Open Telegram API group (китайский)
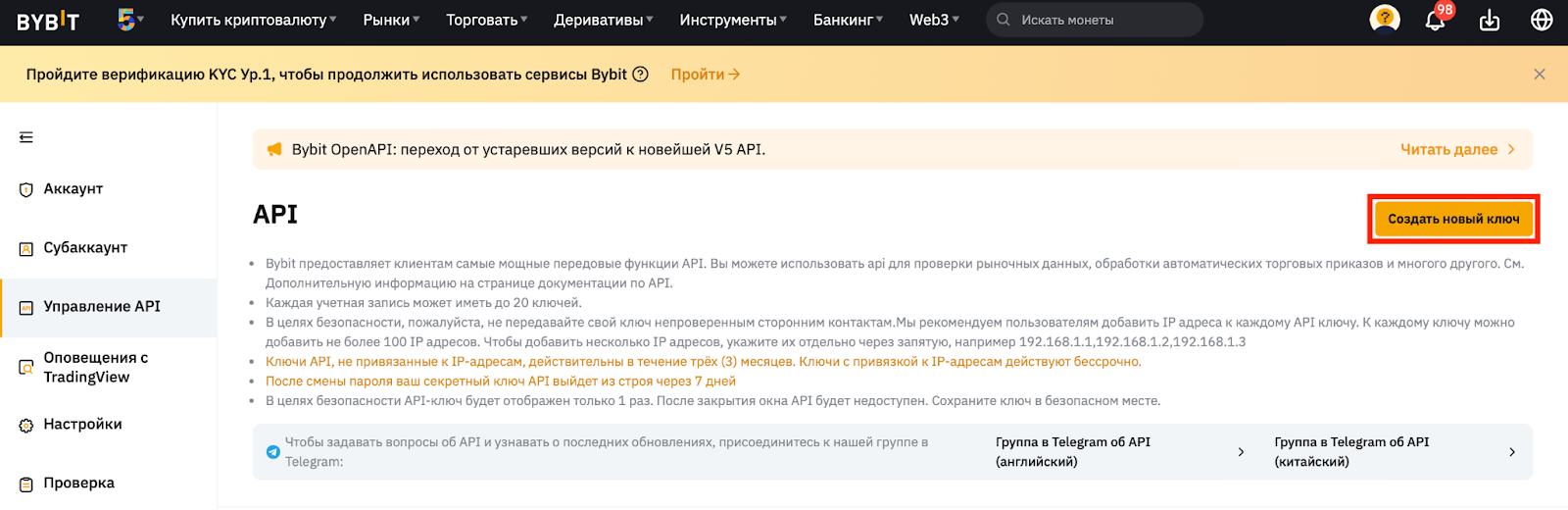 coord(1396,452)
